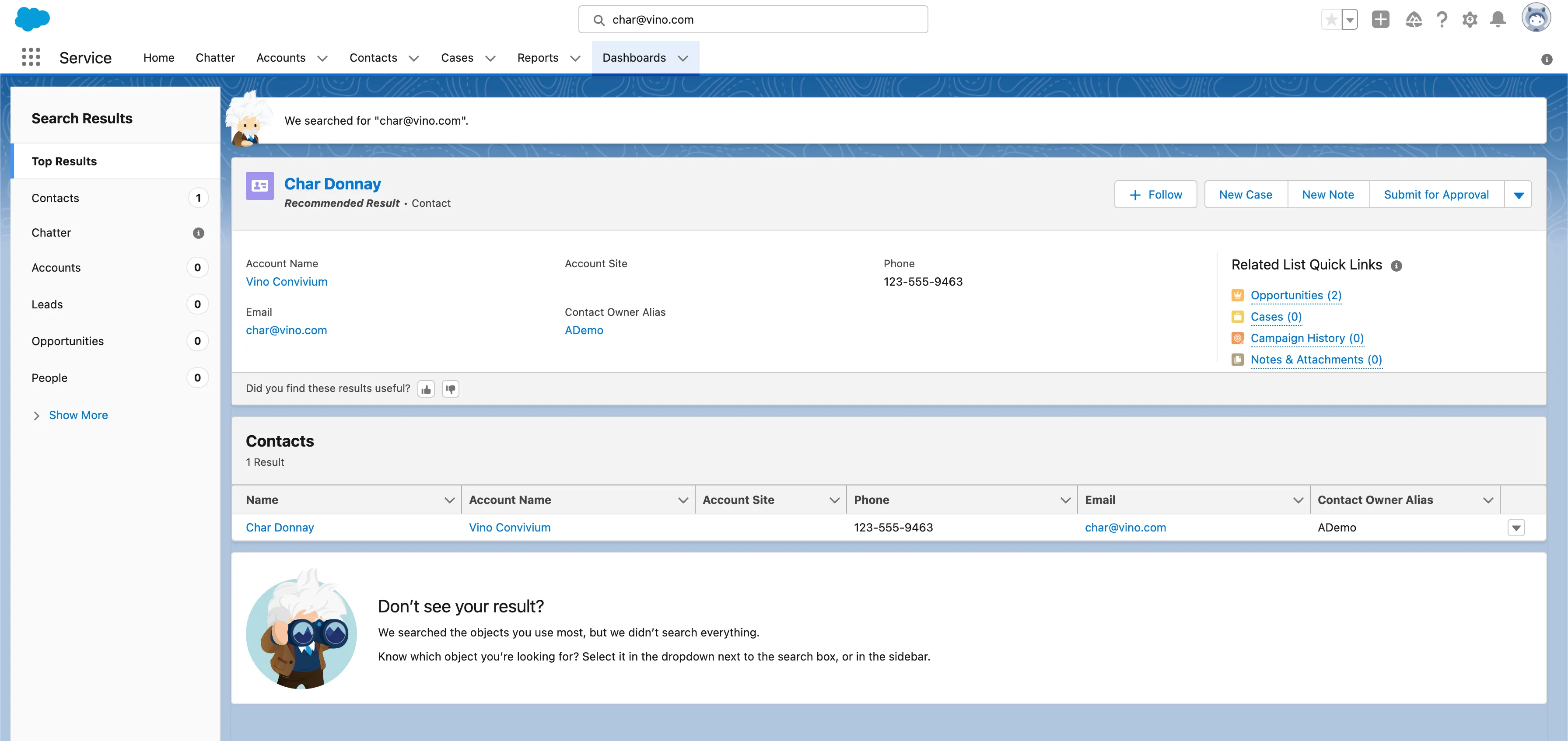Click the contact icon beside Char Donnay

pos(260,185)
